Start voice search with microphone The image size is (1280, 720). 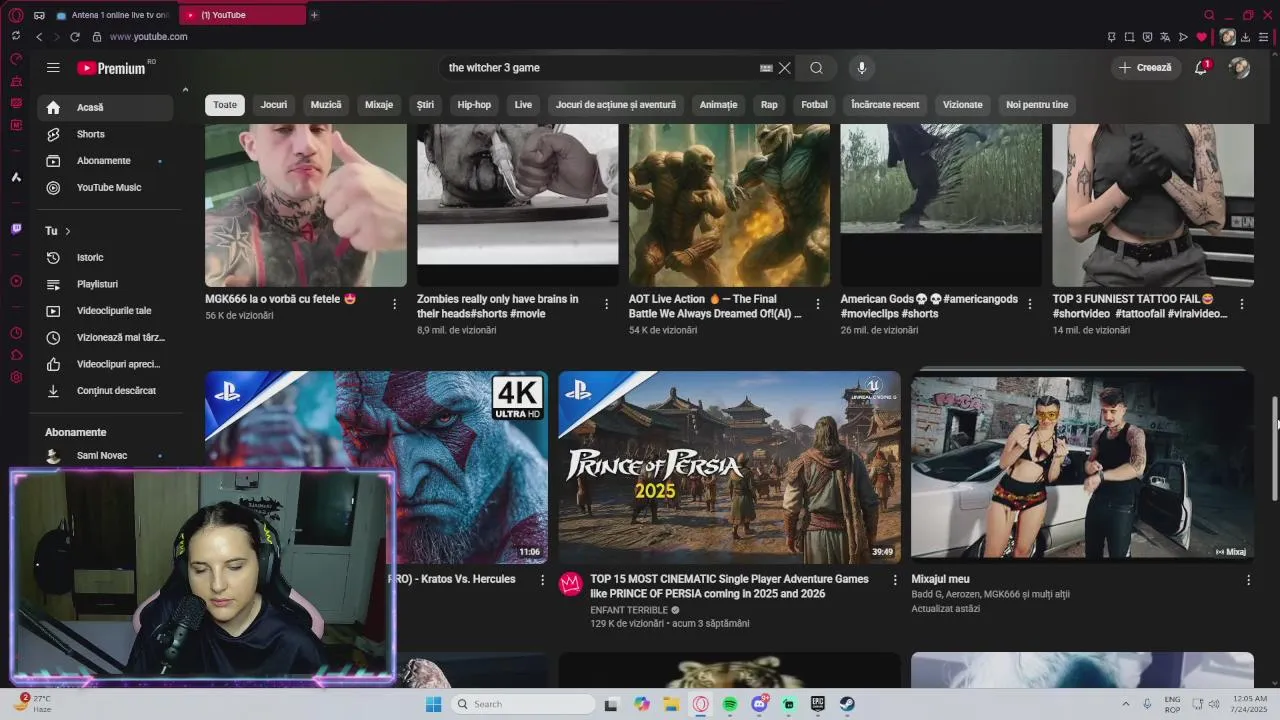862,68
